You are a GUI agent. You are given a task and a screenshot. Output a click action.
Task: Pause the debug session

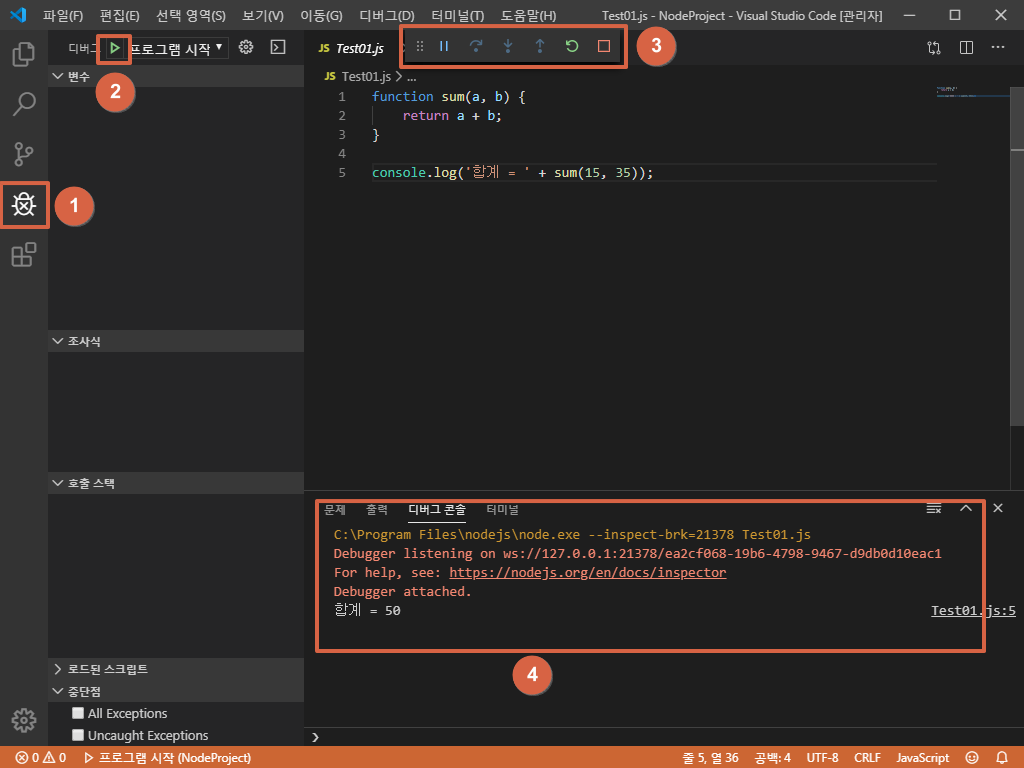pos(444,46)
